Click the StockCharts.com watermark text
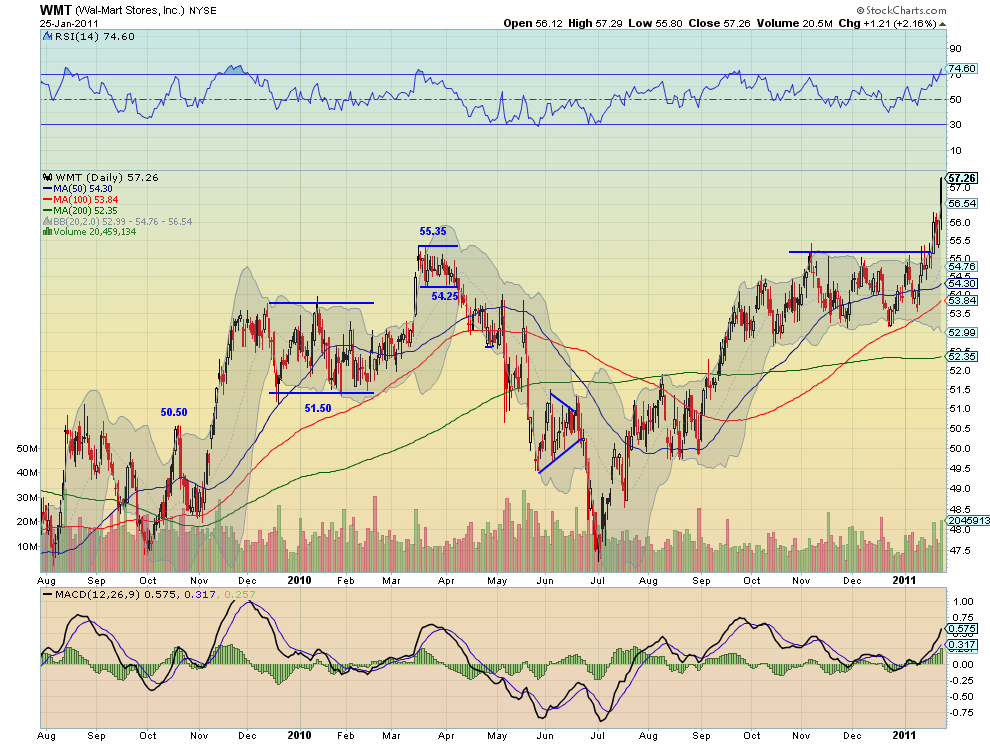Image resolution: width=990 pixels, height=744 pixels. [901, 10]
